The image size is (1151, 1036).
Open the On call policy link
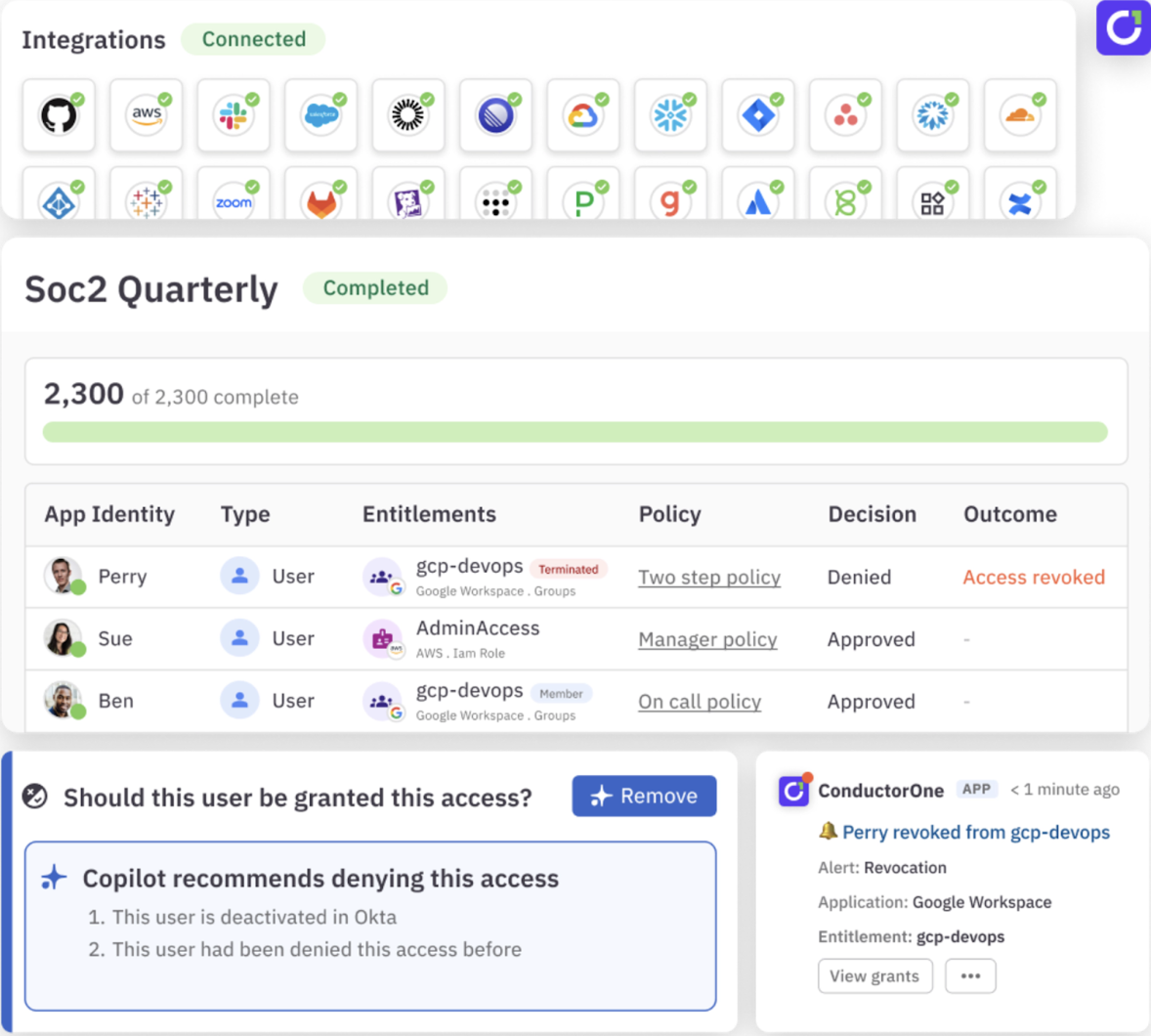[700, 702]
